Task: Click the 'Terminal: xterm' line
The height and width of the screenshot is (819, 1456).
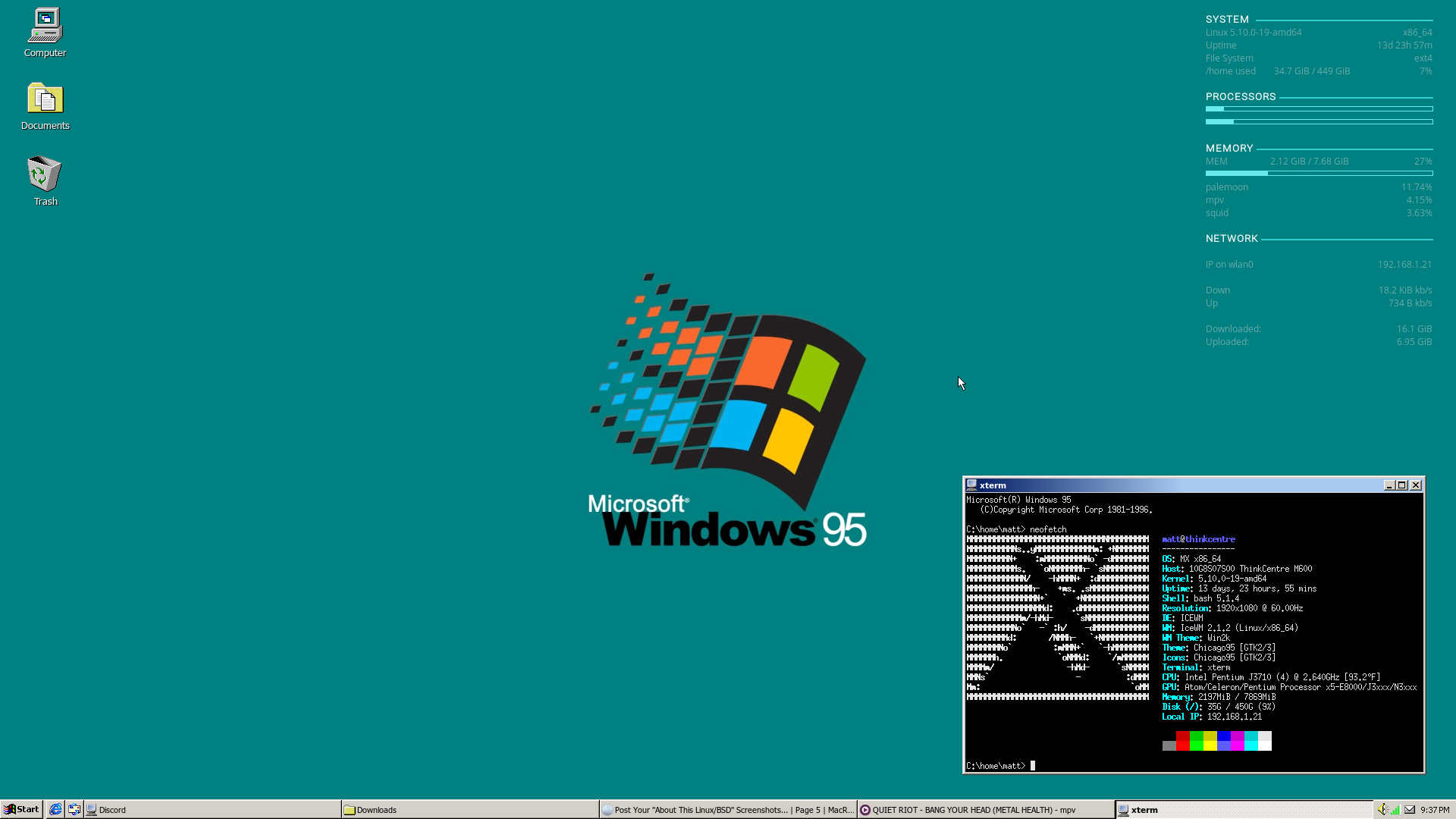Action: tap(1196, 667)
